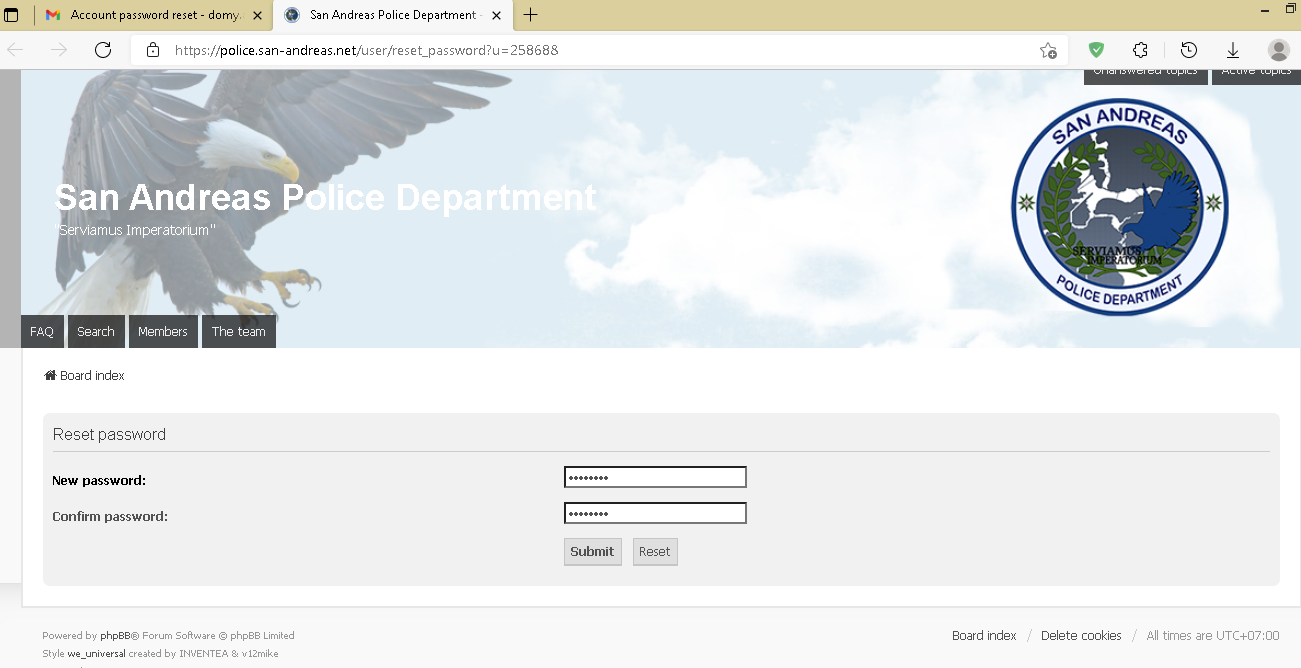Focus the New password field
Viewport: 1301px width, 668px height.
click(x=655, y=477)
